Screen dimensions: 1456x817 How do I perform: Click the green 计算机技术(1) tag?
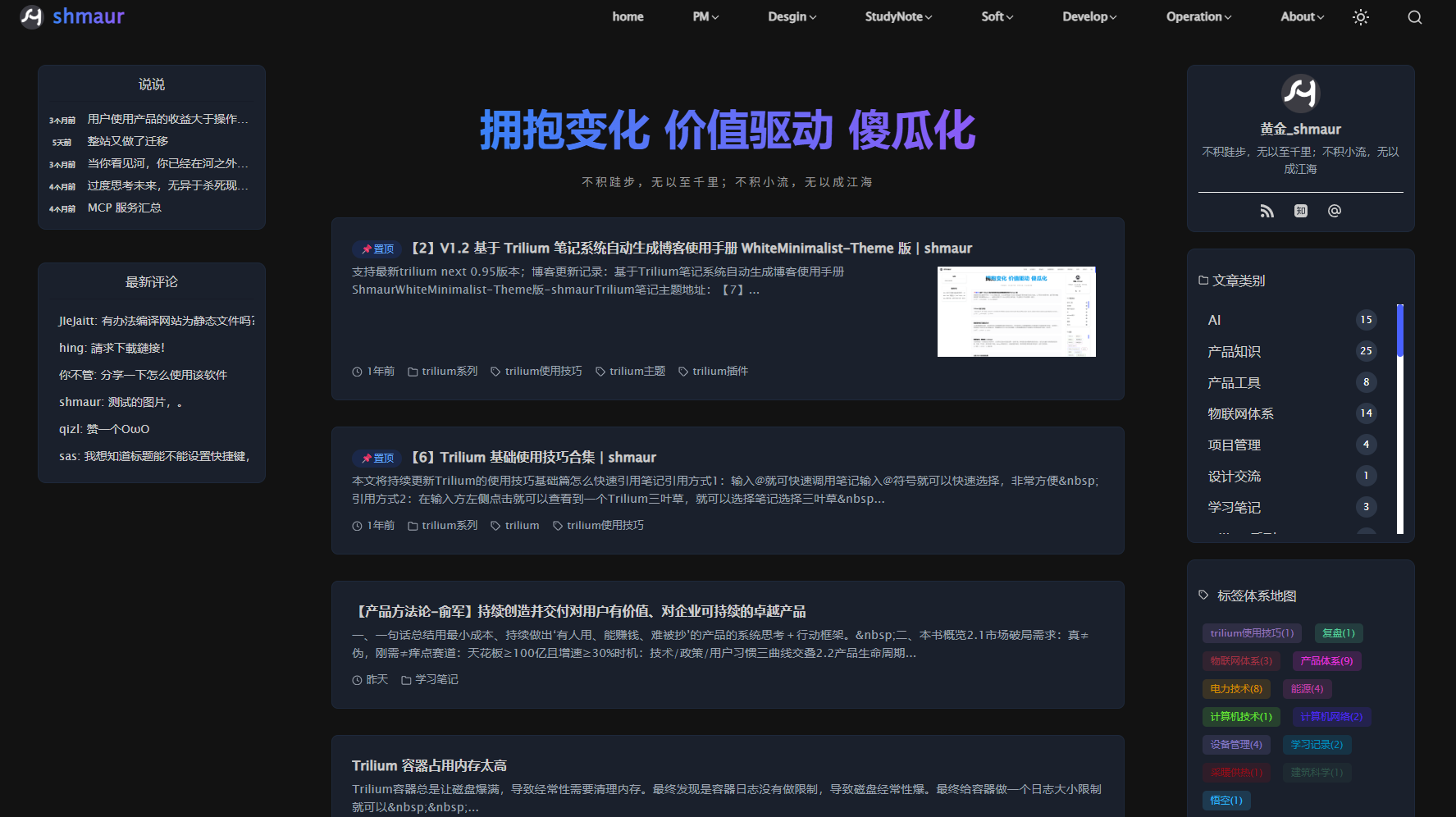pos(1240,717)
